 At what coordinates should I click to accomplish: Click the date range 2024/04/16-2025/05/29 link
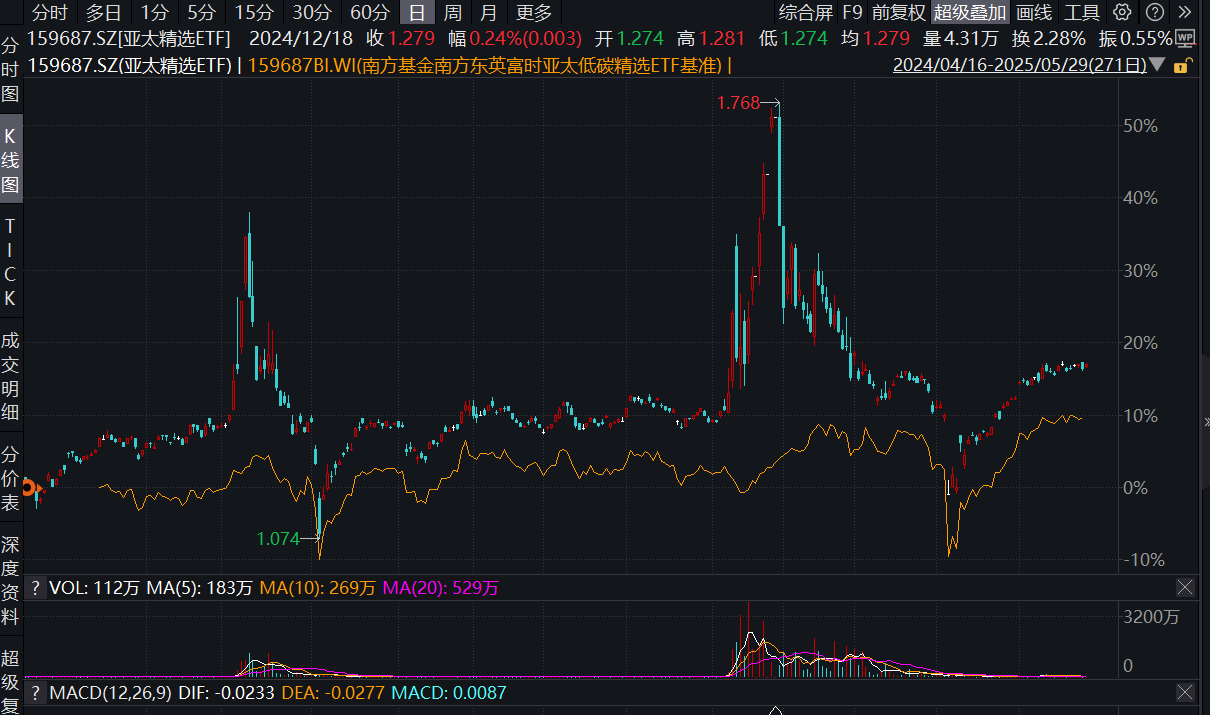coord(1019,65)
